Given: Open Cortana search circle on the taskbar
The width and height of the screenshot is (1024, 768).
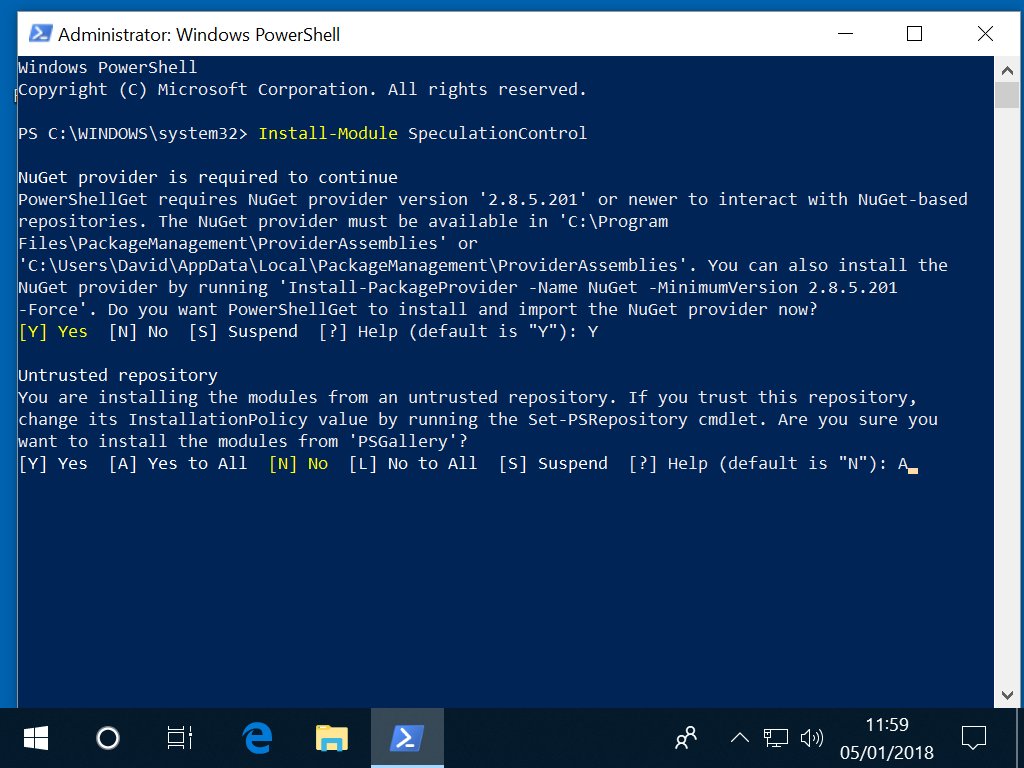Looking at the screenshot, I should point(107,738).
